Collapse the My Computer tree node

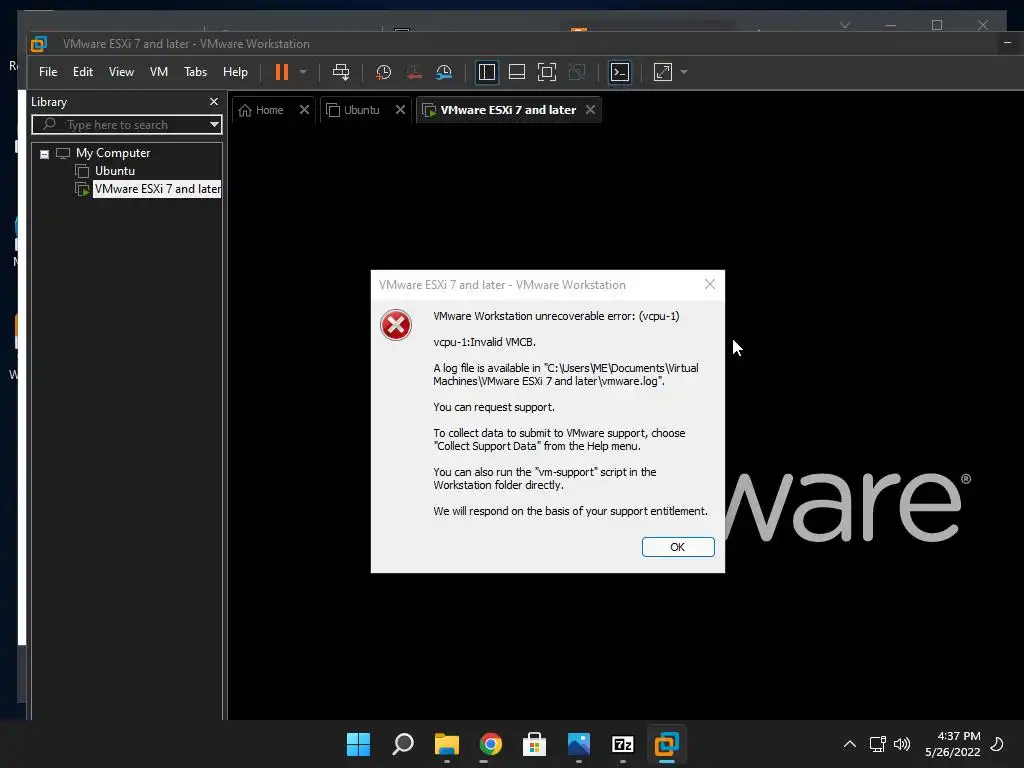pyautogui.click(x=44, y=155)
